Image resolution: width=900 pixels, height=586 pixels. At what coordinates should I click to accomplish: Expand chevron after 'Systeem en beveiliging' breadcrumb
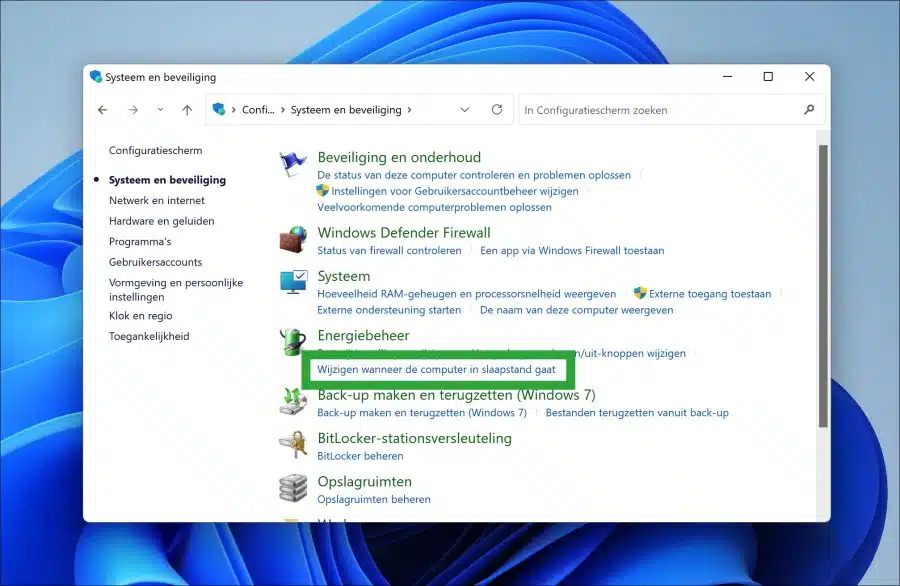[x=409, y=110]
